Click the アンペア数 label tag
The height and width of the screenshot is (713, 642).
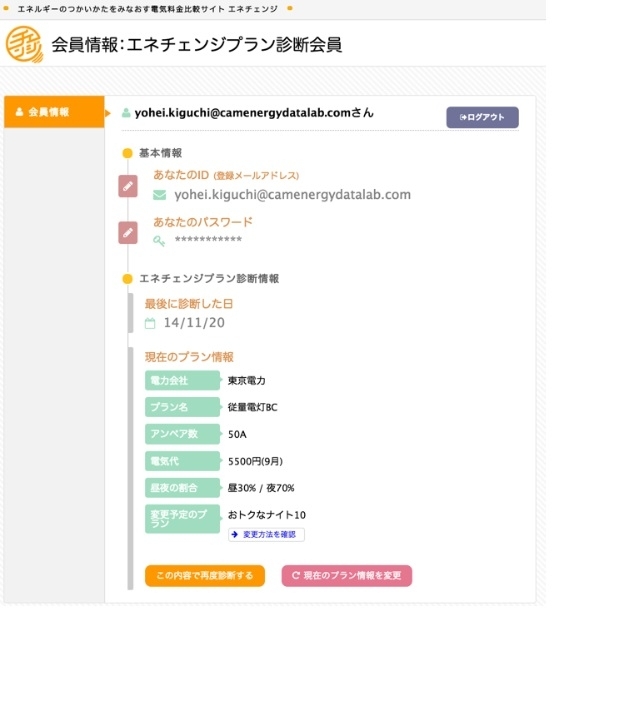pyautogui.click(x=182, y=434)
